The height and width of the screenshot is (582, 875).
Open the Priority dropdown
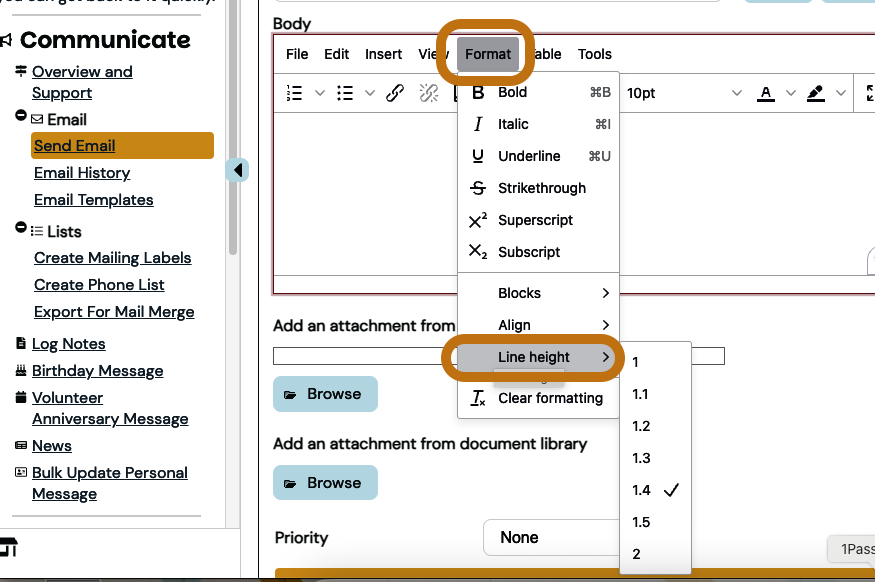point(550,537)
